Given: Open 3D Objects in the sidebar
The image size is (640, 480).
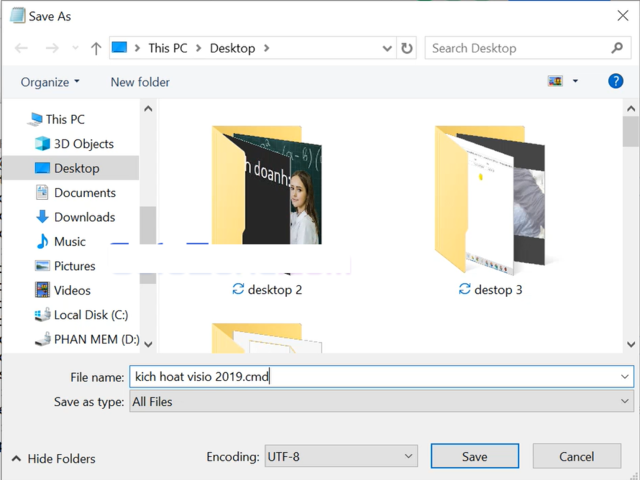Looking at the screenshot, I should 74,144.
